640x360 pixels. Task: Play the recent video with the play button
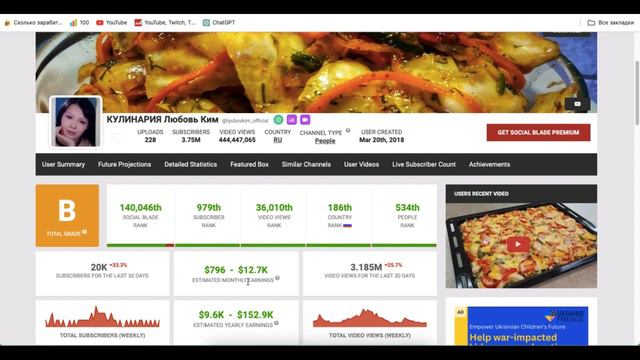pos(518,244)
